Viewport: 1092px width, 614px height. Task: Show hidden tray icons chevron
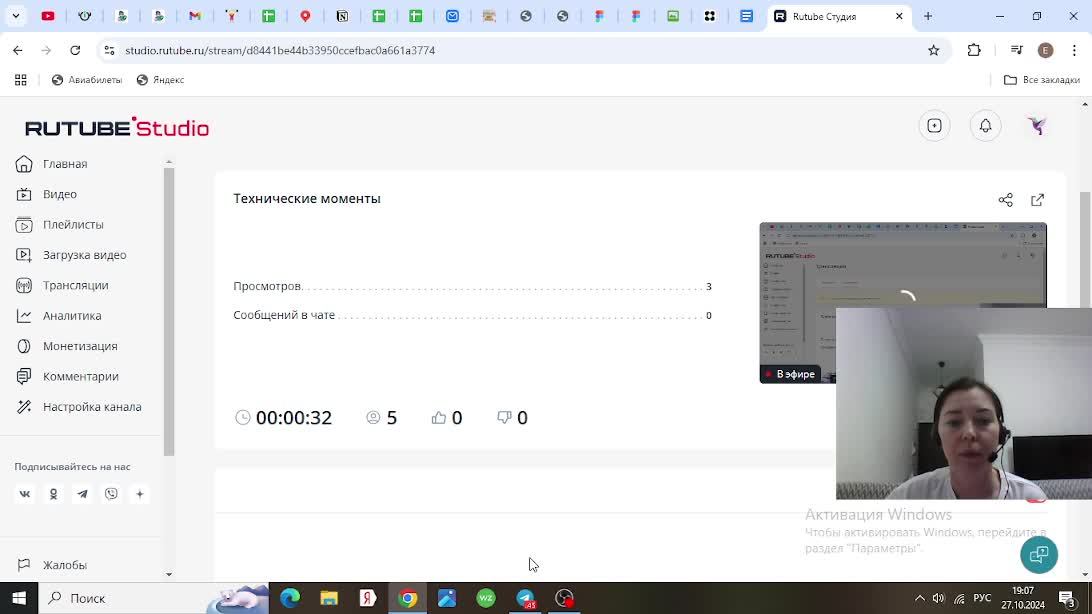pyautogui.click(x=920, y=598)
